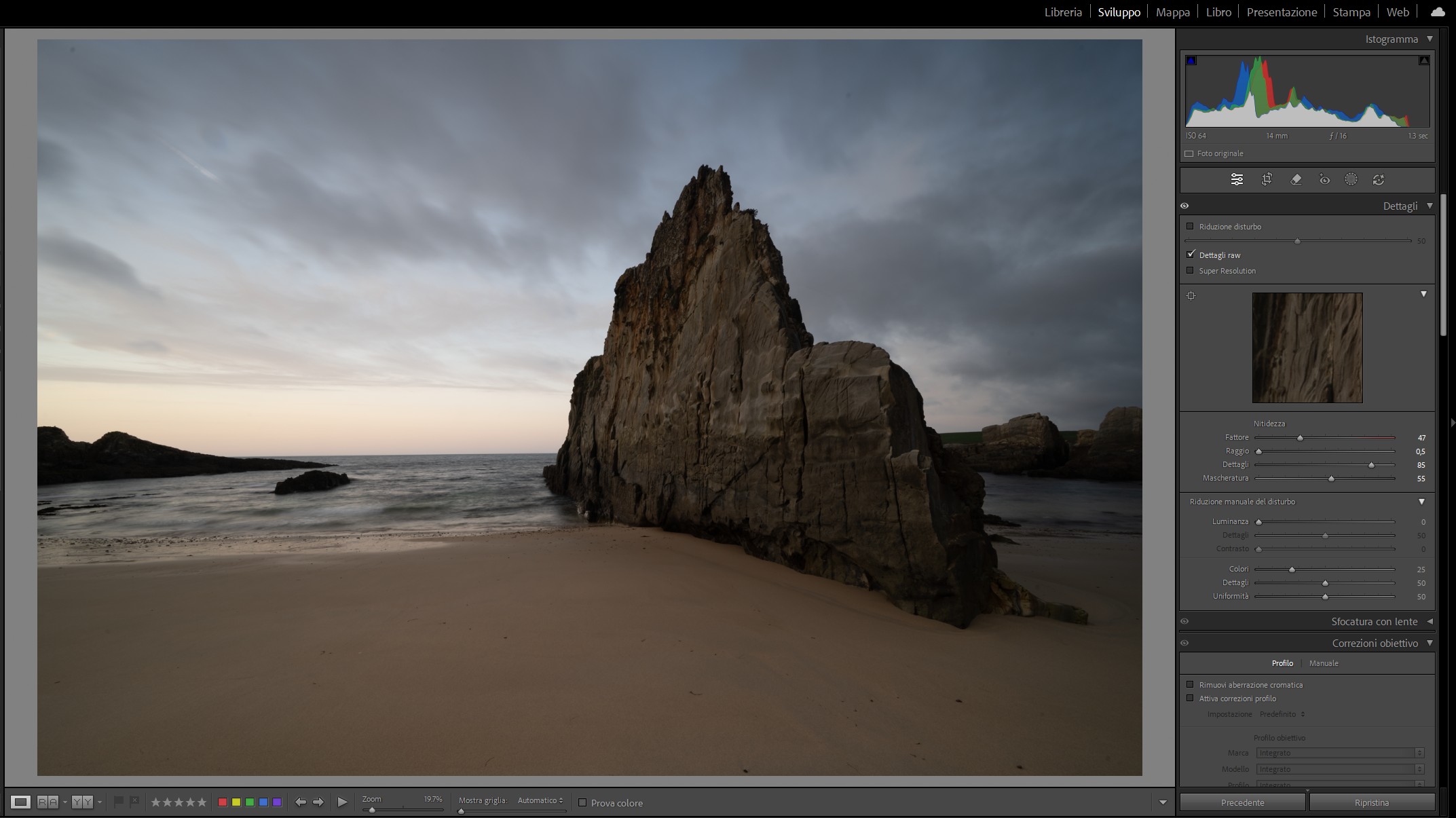Go to next photo arrow
Viewport: 1456px width, 818px height.
pyautogui.click(x=318, y=802)
